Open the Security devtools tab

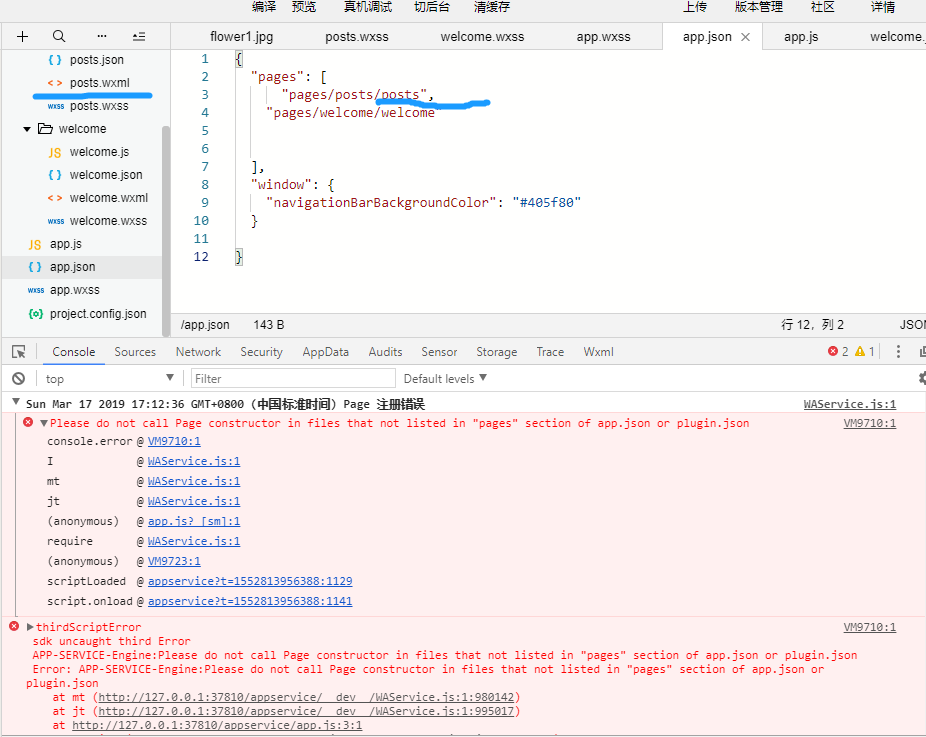pyautogui.click(x=261, y=352)
